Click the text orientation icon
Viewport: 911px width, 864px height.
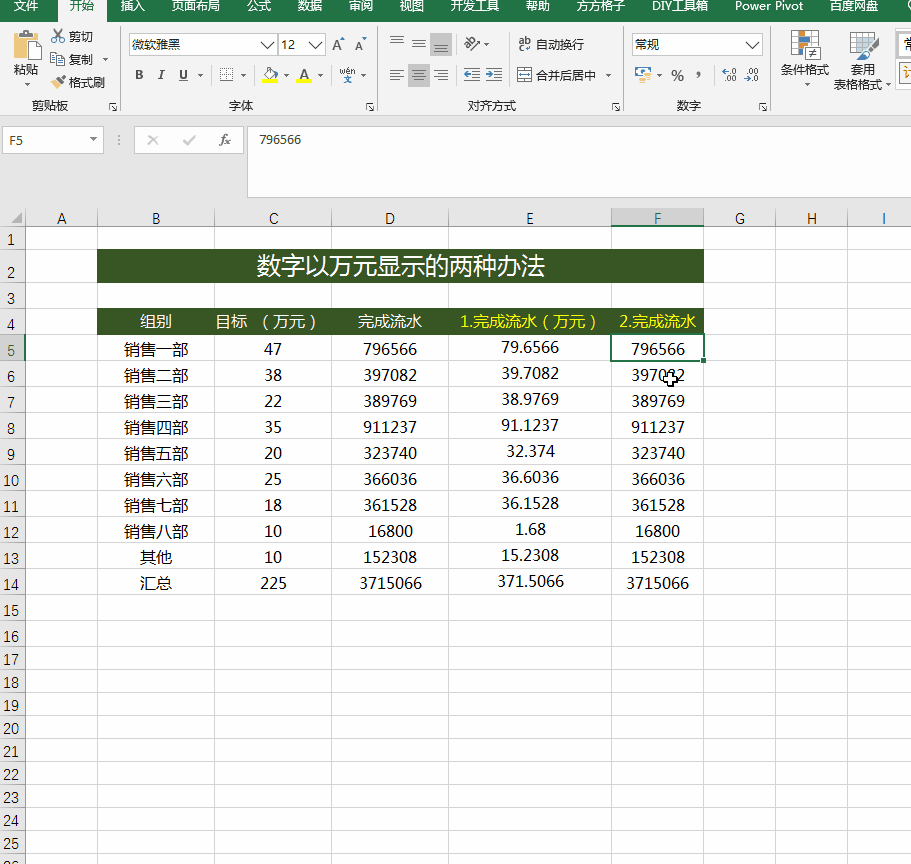coord(472,44)
